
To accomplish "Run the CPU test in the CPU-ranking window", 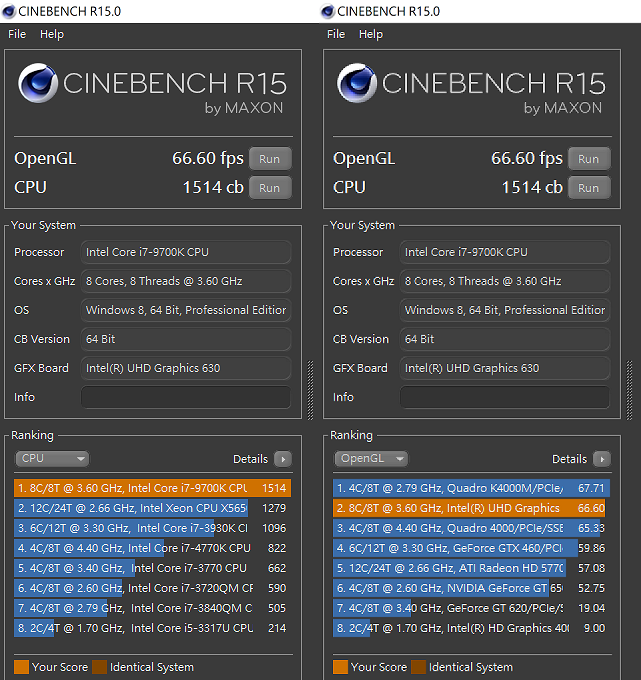I will [270, 187].
